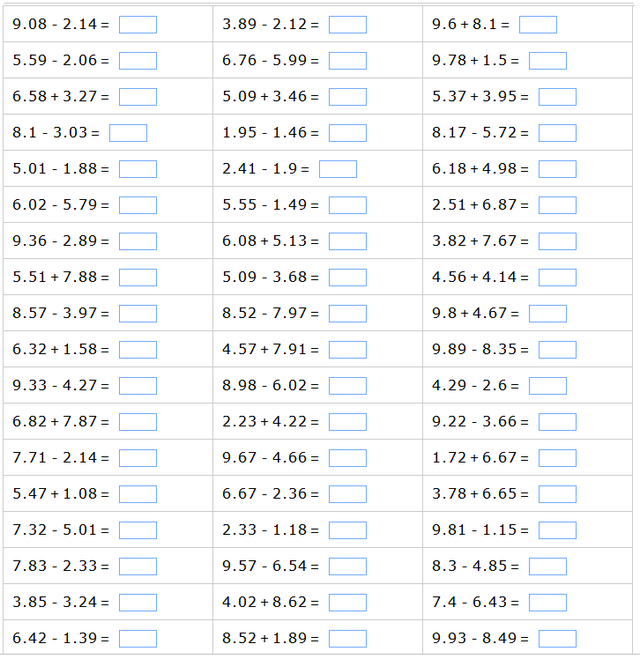Focus the box beside 2.23 + 4.22

click(x=348, y=422)
